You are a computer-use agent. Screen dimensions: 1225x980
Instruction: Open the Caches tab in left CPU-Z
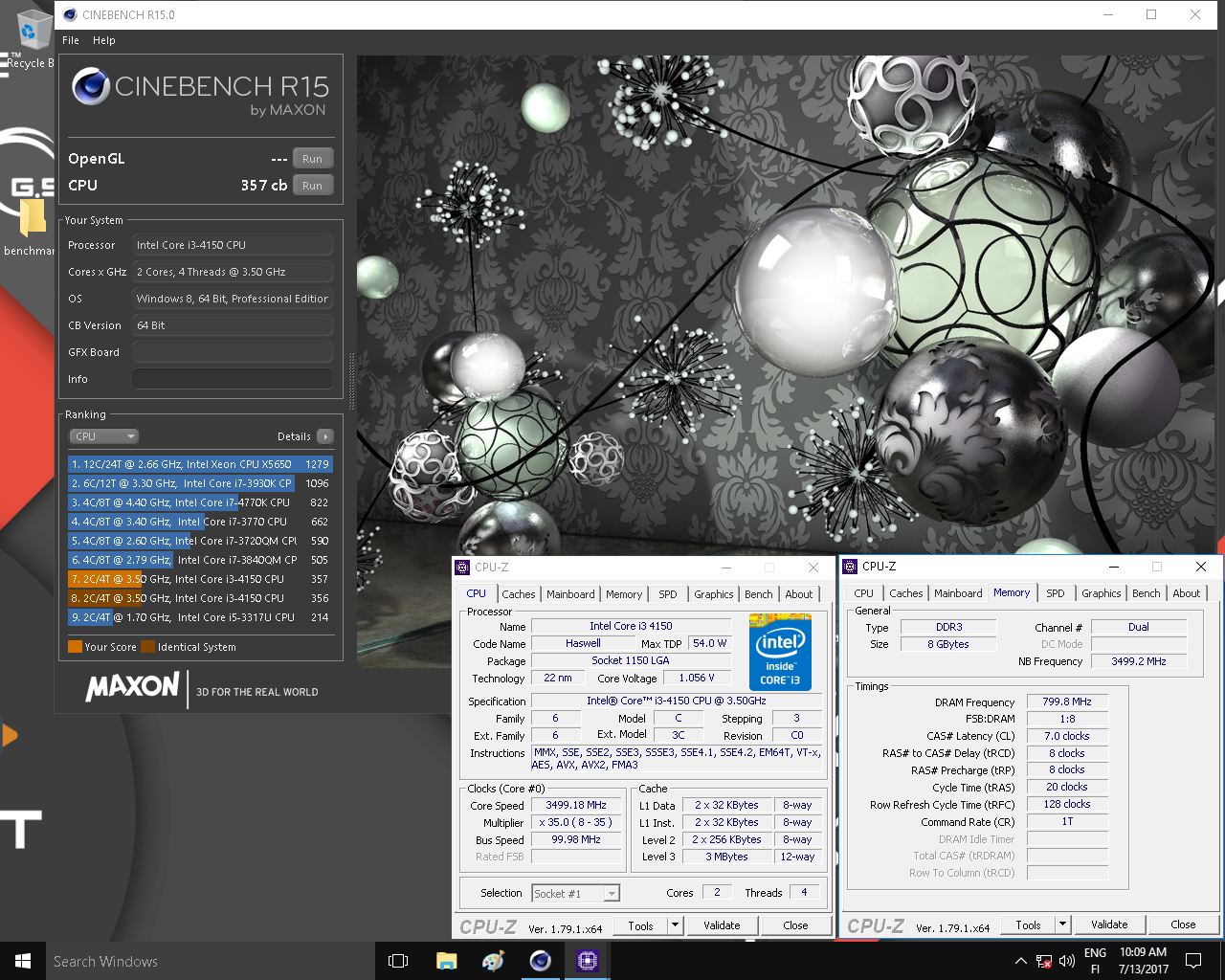click(519, 594)
